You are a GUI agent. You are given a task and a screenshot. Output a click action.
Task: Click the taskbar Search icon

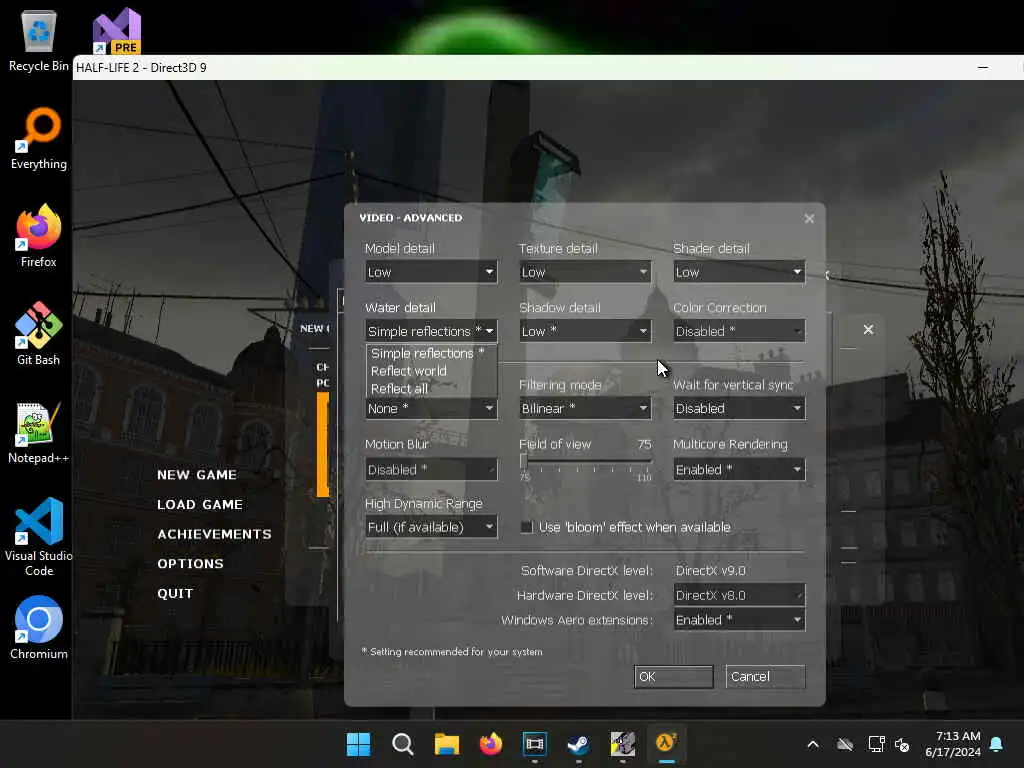coord(402,744)
